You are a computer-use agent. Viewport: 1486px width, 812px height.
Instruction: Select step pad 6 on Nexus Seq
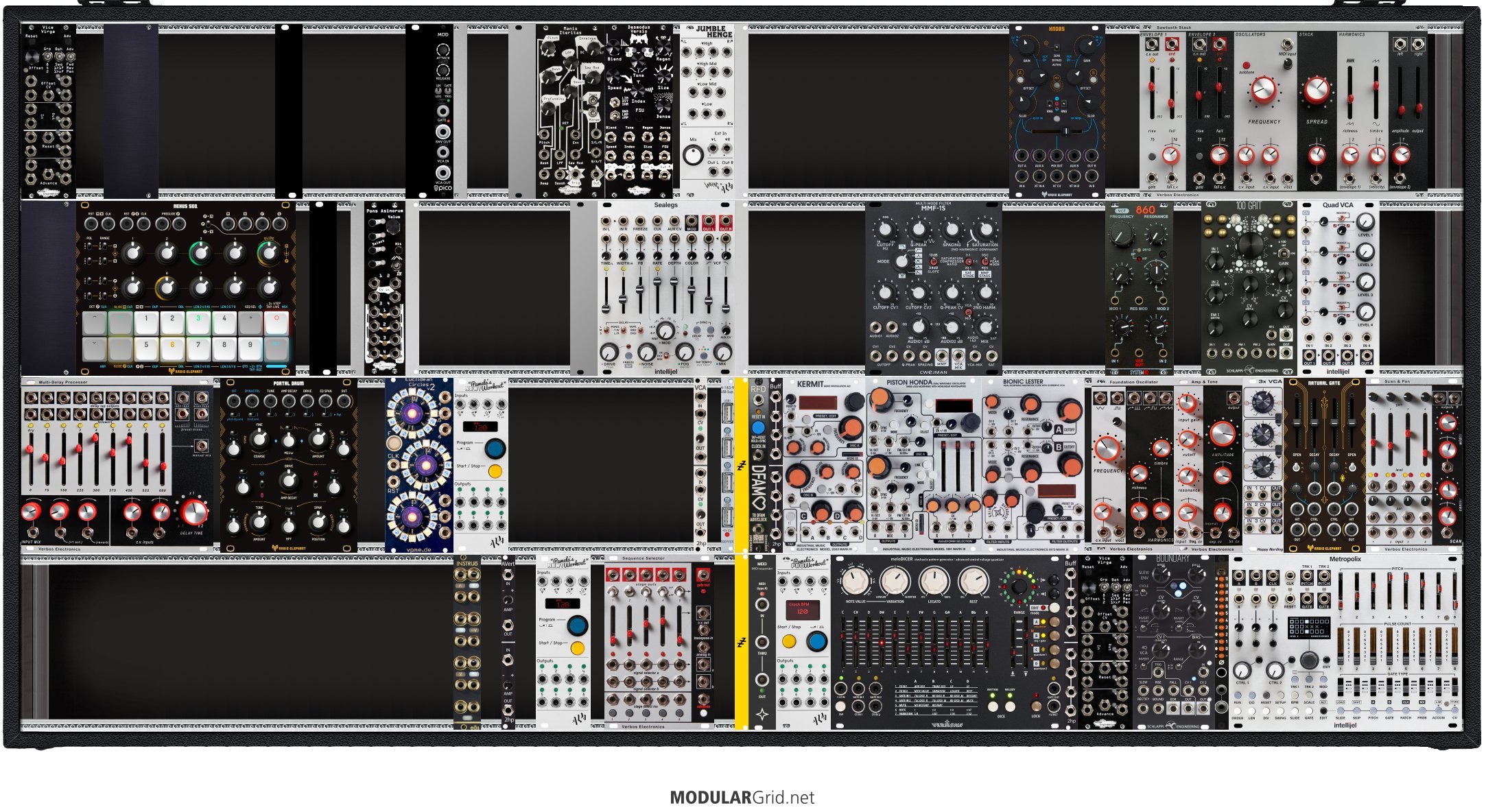click(x=172, y=348)
